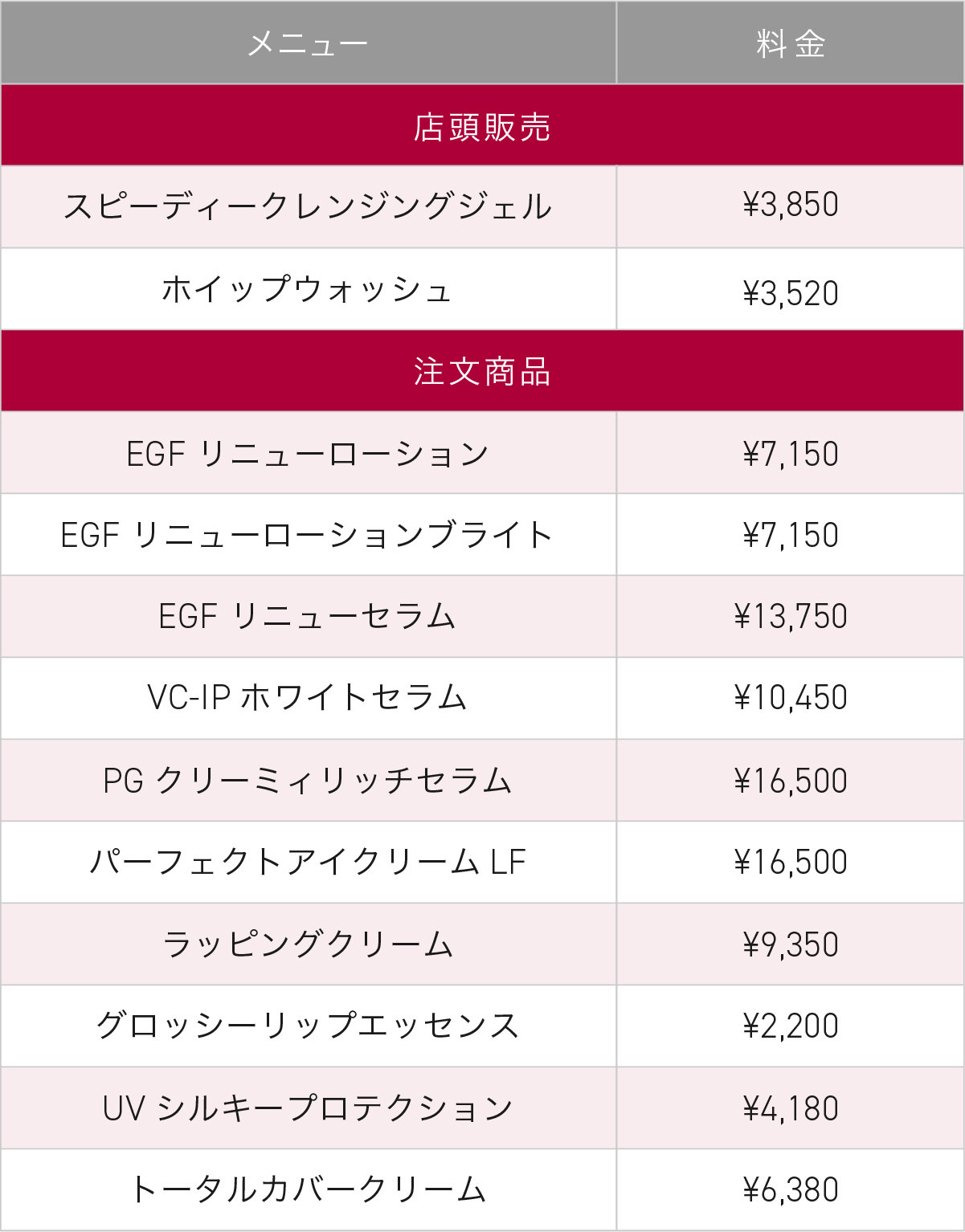Click PG クリーミィリッチセラム product name

point(308,781)
